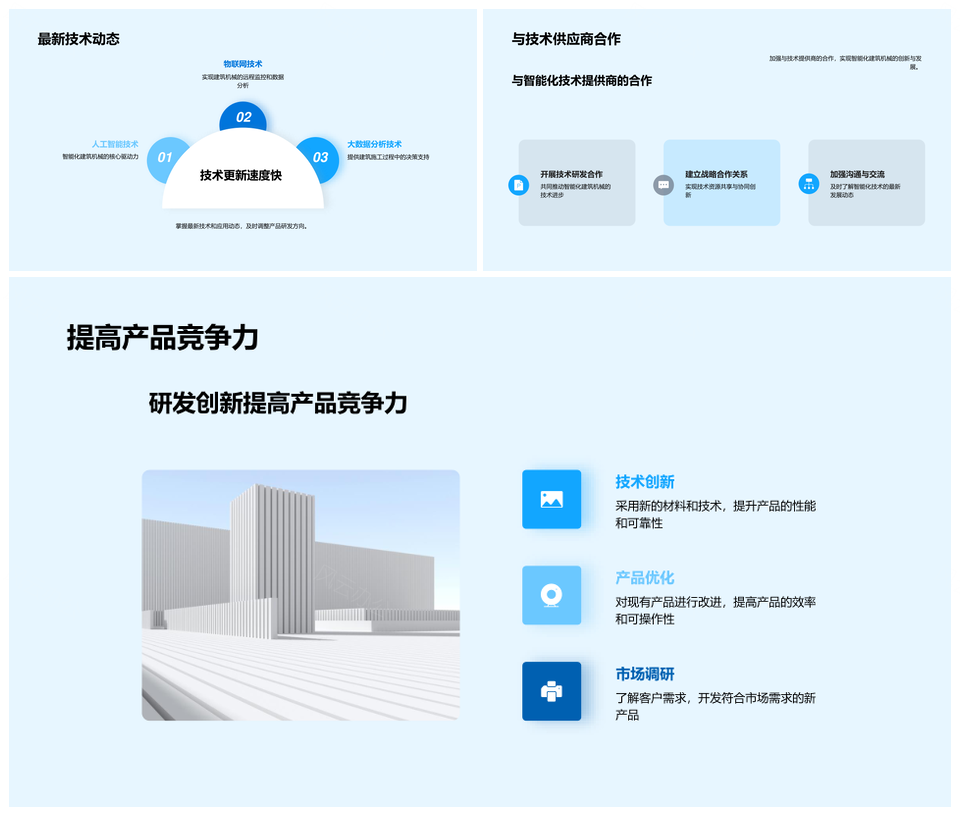
Task: Click the 大数据分析技术 label
Action: pos(374,144)
